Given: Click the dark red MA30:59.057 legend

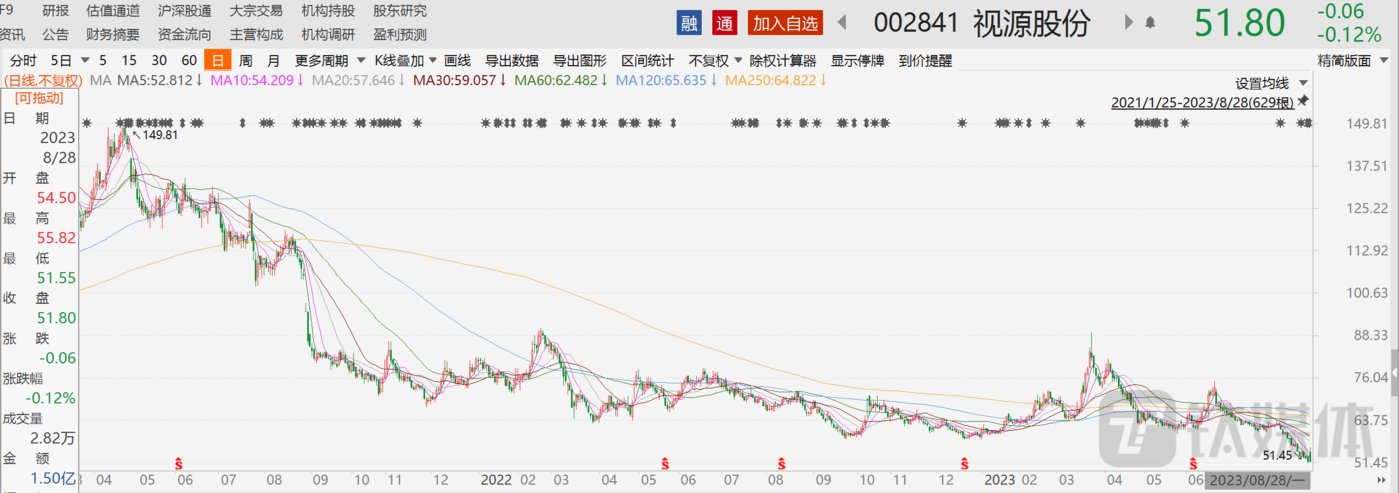Looking at the screenshot, I should pos(462,80).
